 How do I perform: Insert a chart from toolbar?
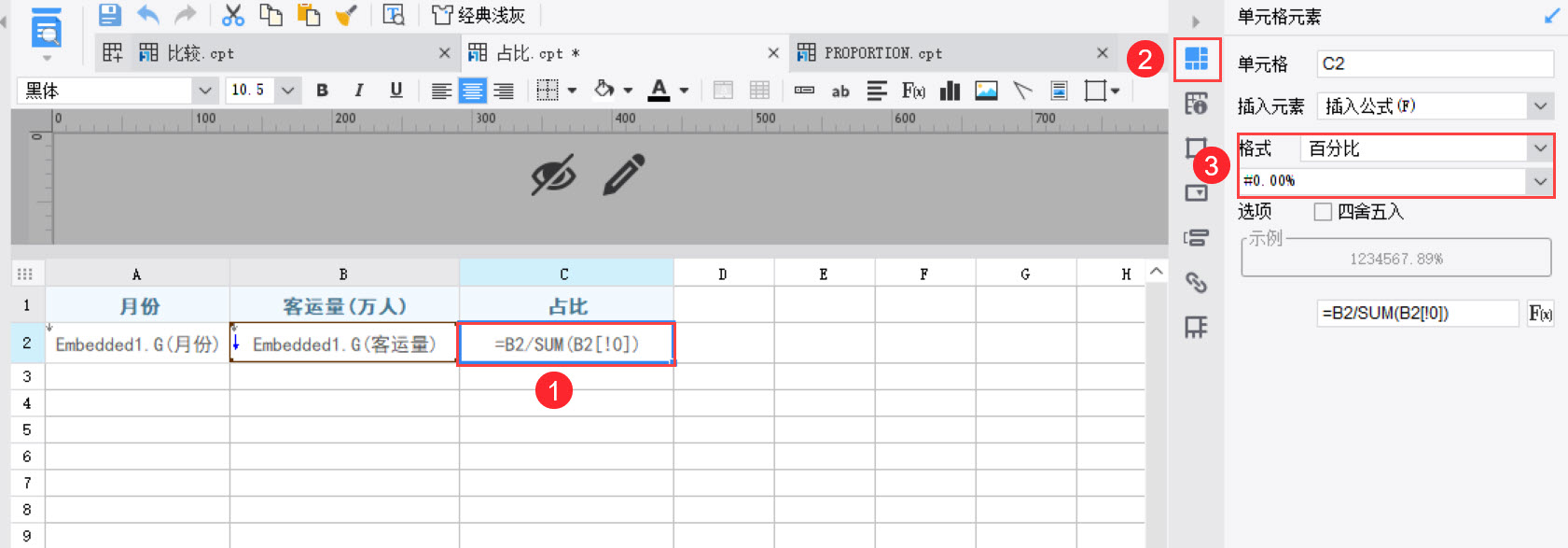click(x=950, y=91)
